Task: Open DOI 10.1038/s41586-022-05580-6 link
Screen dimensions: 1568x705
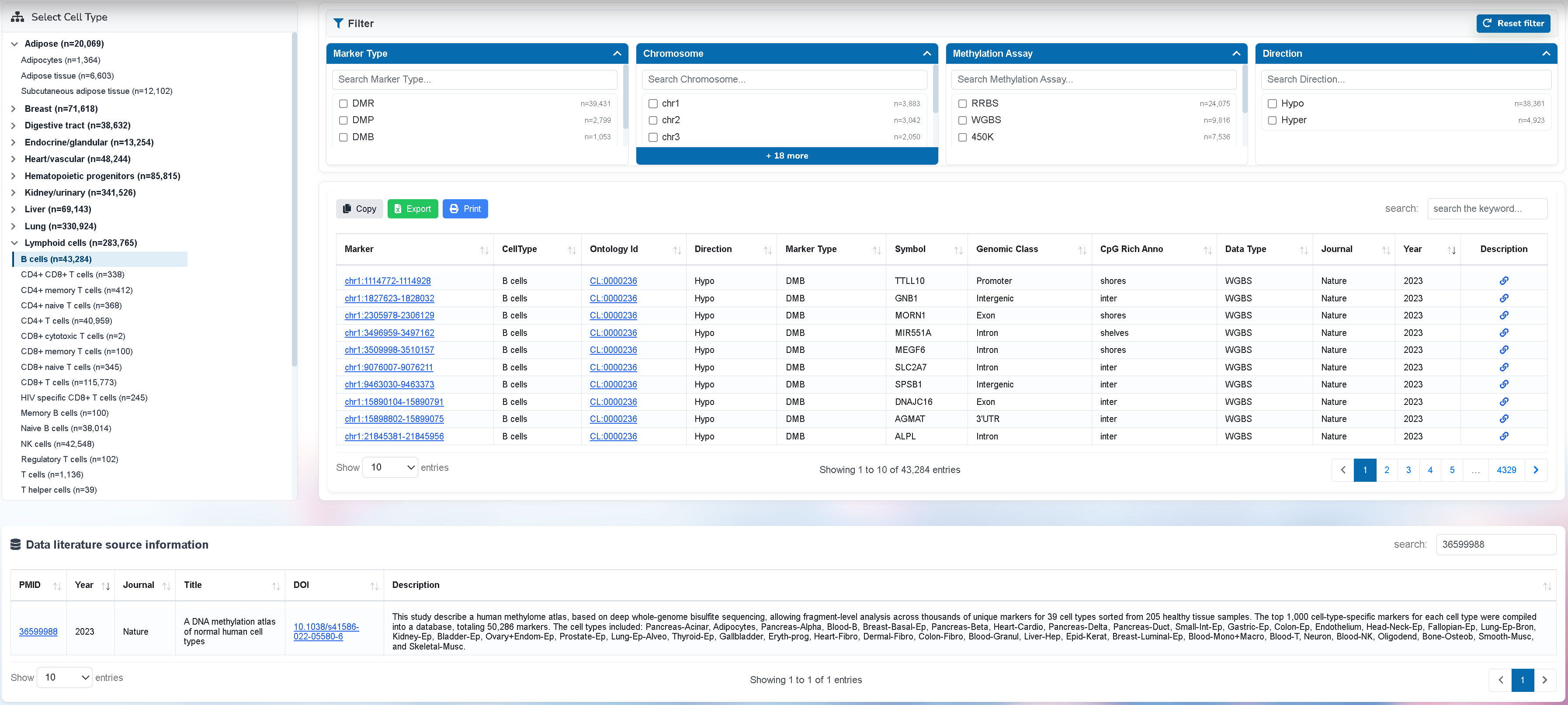Action: 326,632
